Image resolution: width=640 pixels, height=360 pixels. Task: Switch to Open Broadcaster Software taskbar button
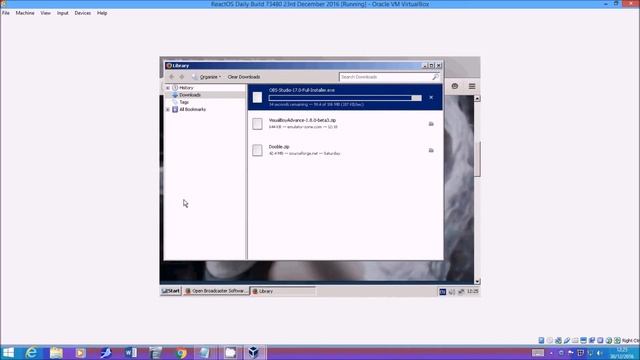pos(216,291)
